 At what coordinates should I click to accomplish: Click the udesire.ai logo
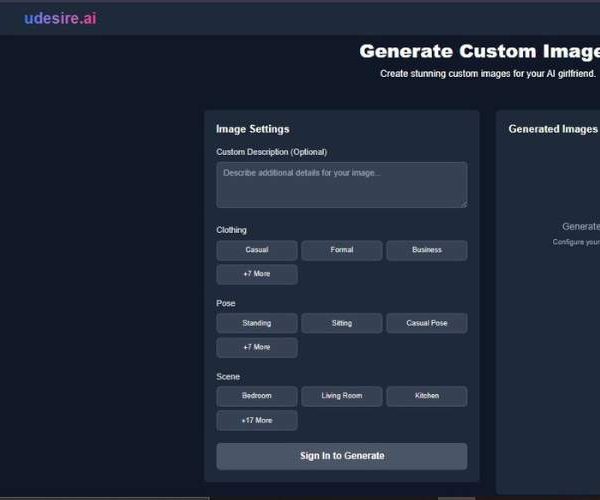tap(60, 18)
